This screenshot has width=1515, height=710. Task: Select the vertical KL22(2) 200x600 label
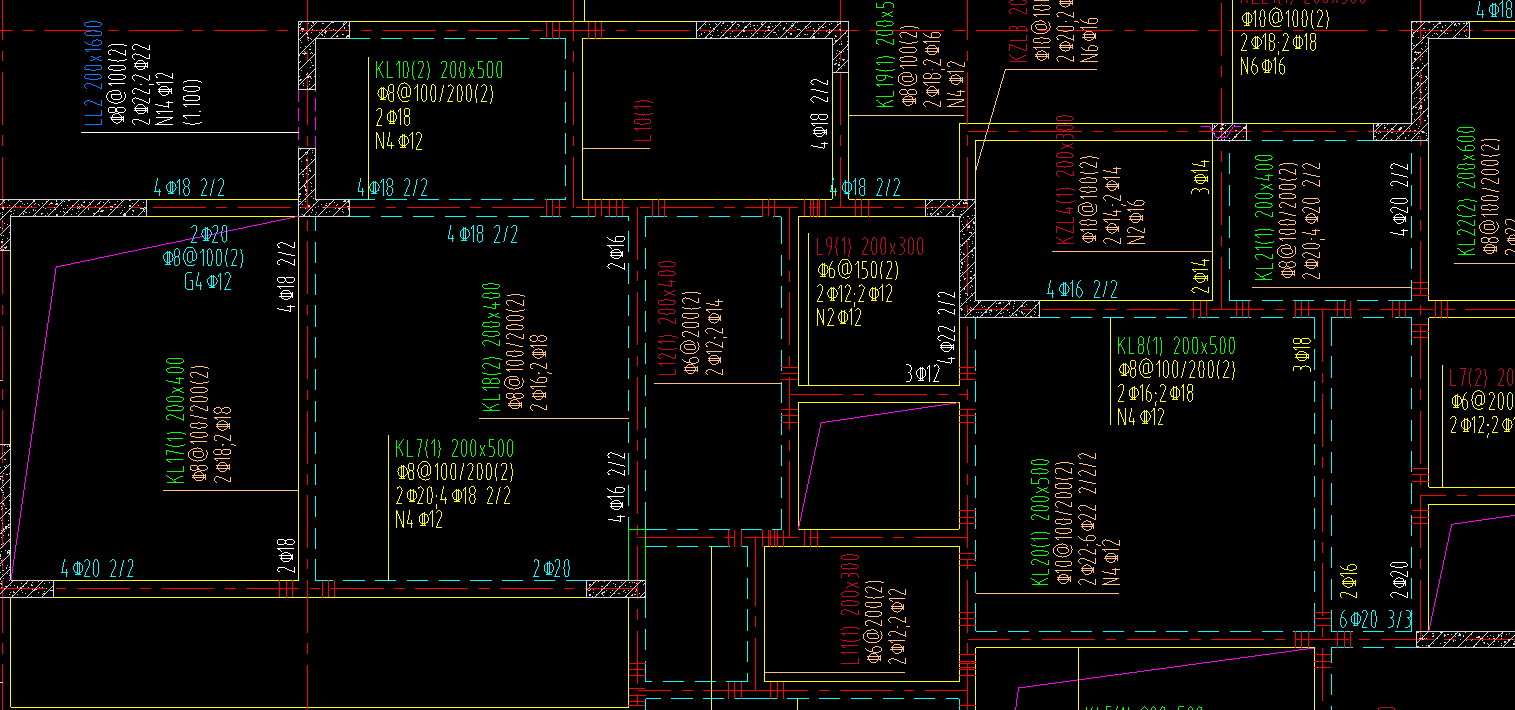[1466, 191]
